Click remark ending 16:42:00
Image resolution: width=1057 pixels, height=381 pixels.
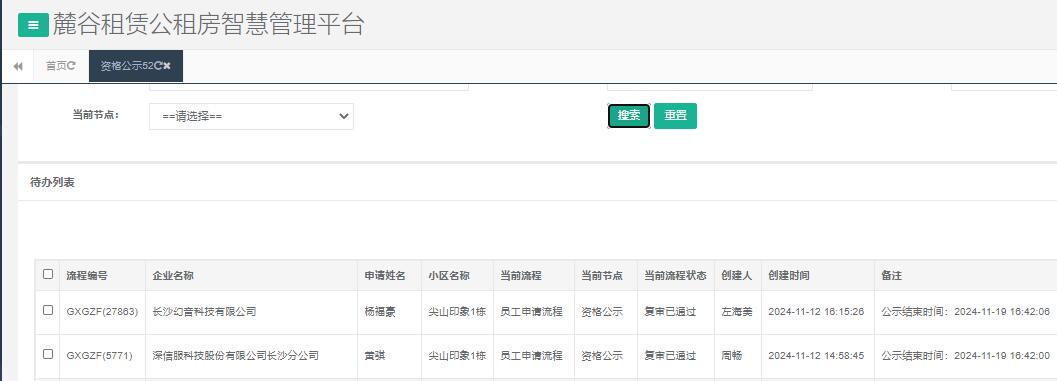coord(965,355)
